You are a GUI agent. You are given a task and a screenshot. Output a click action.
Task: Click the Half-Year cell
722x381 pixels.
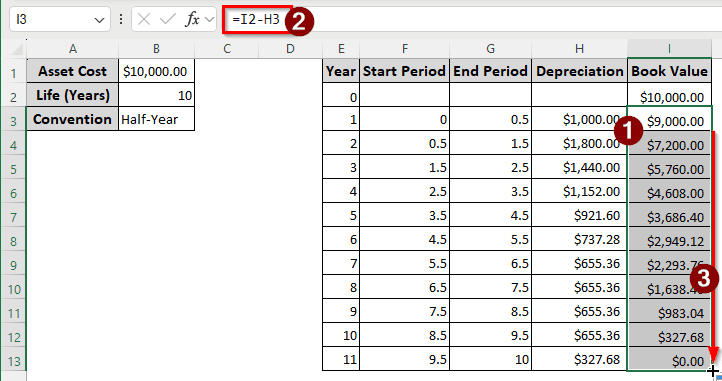157,119
